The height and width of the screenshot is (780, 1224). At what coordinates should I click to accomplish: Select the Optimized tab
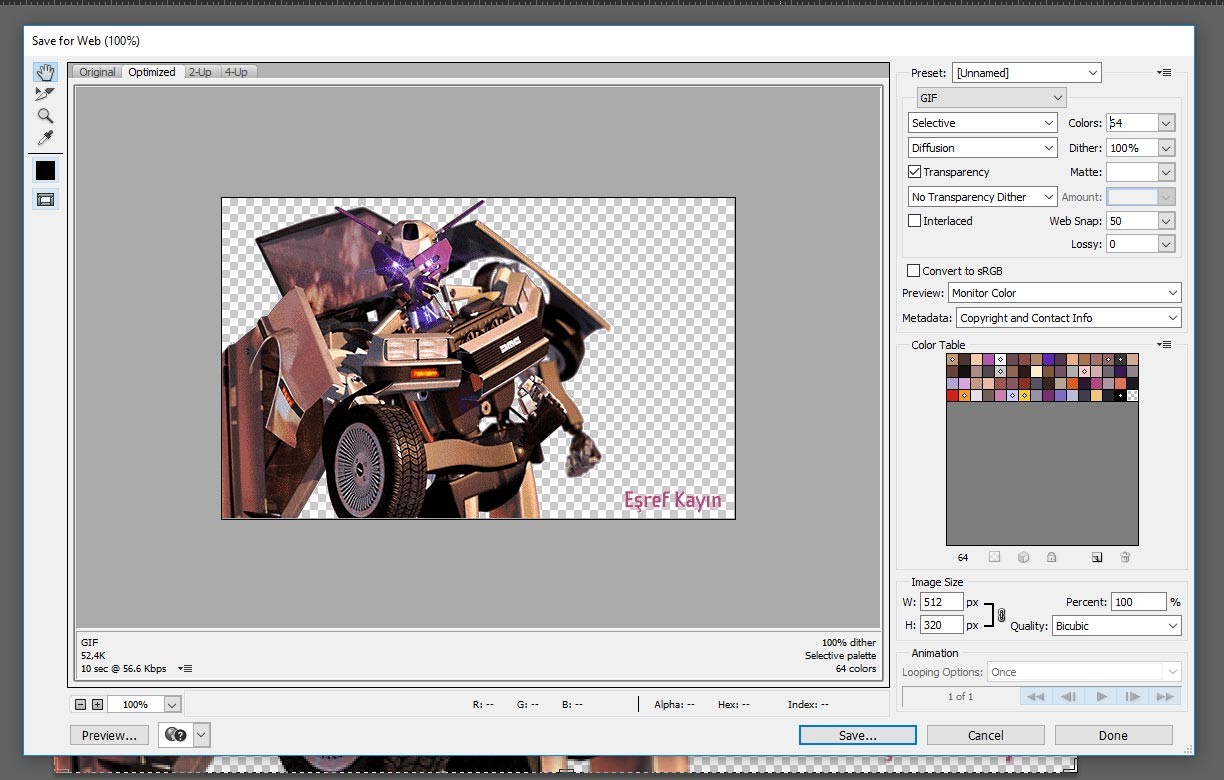click(x=152, y=72)
